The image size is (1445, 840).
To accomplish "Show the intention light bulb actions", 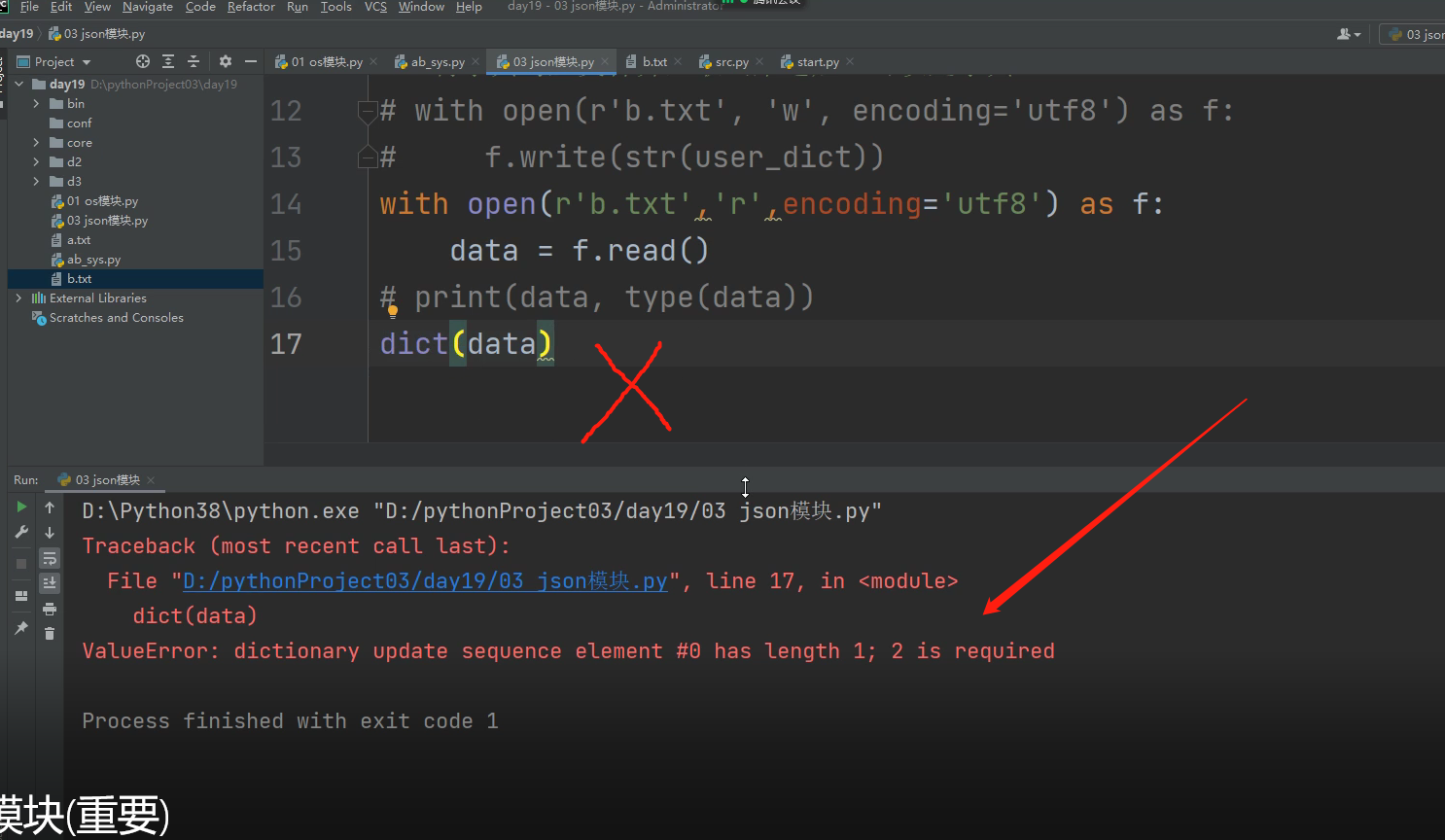I will pyautogui.click(x=392, y=312).
